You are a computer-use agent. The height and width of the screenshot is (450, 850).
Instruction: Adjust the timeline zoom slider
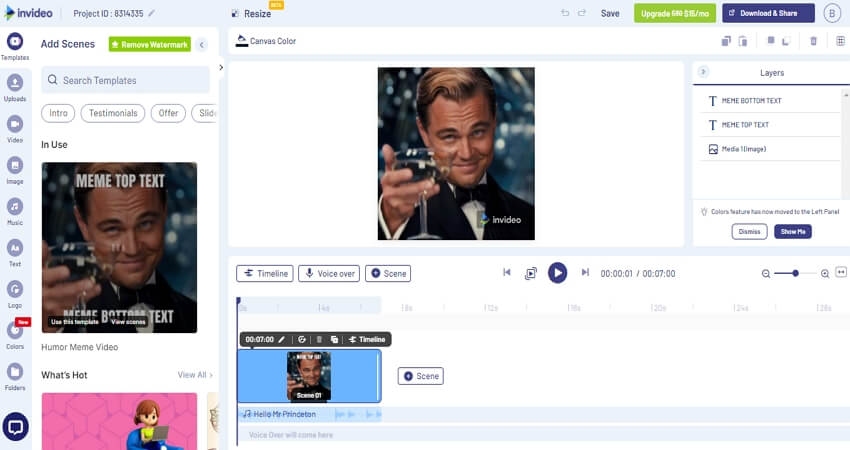point(795,273)
